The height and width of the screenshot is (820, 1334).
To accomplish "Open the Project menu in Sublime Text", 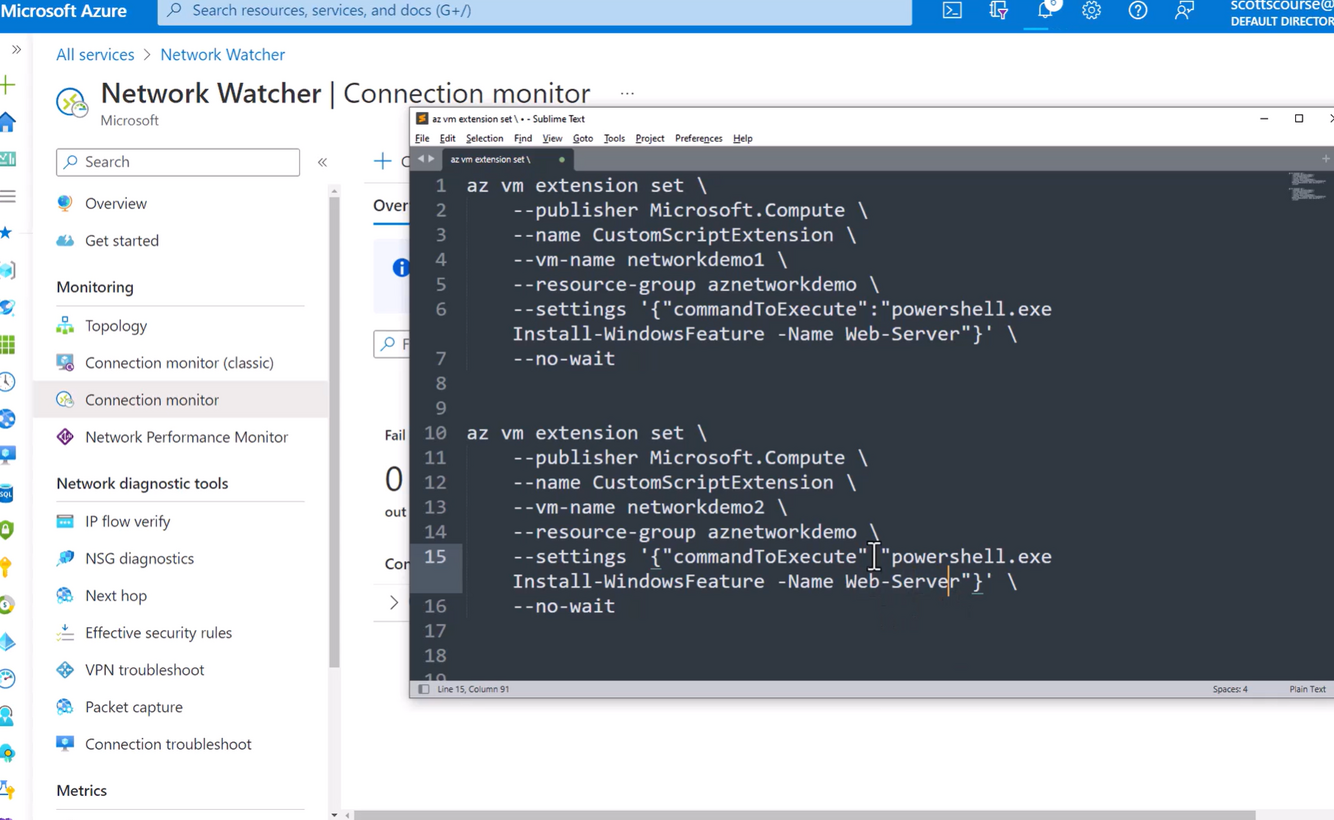I will coord(649,138).
